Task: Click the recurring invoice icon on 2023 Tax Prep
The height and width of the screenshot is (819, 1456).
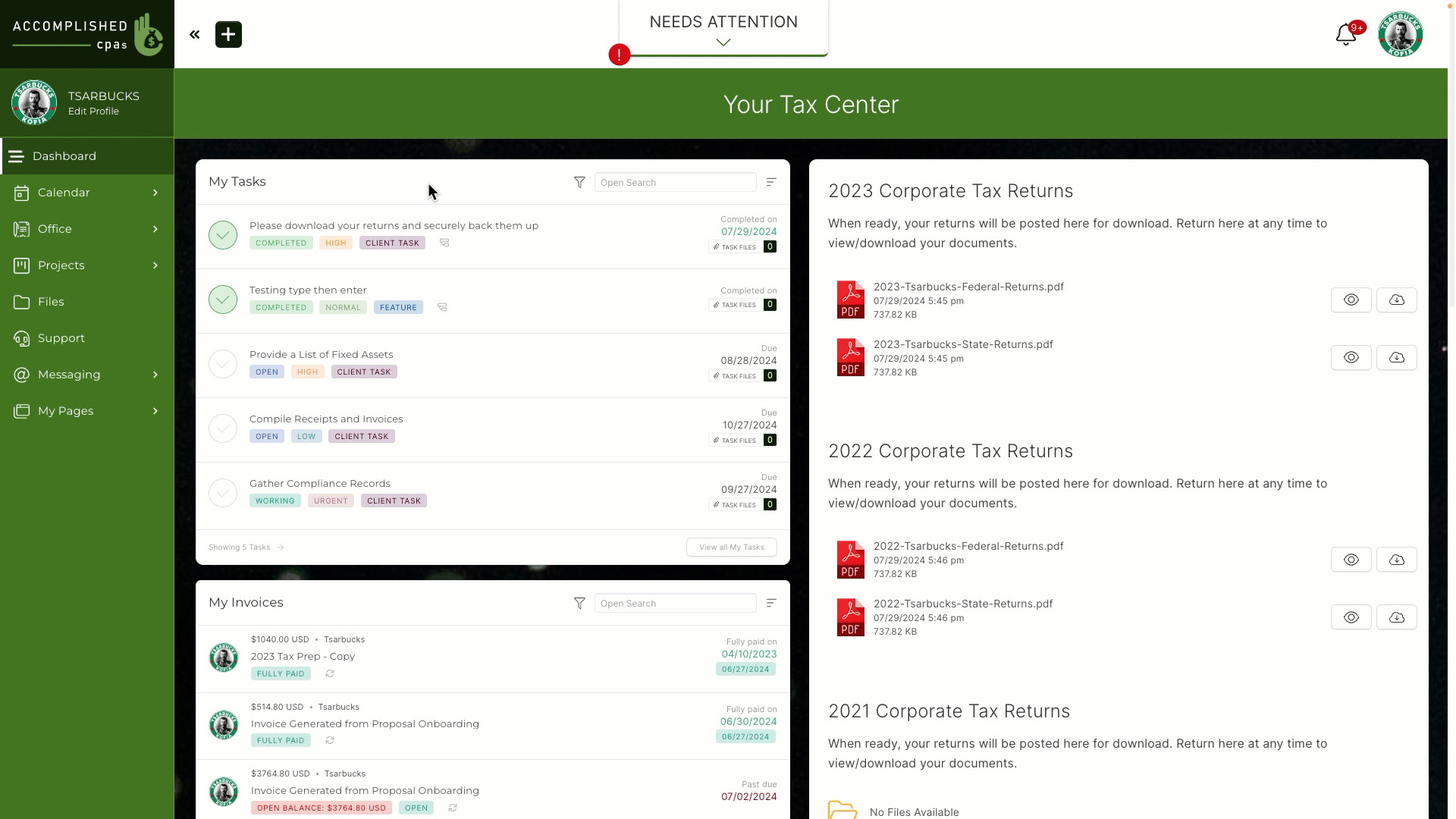Action: click(330, 673)
